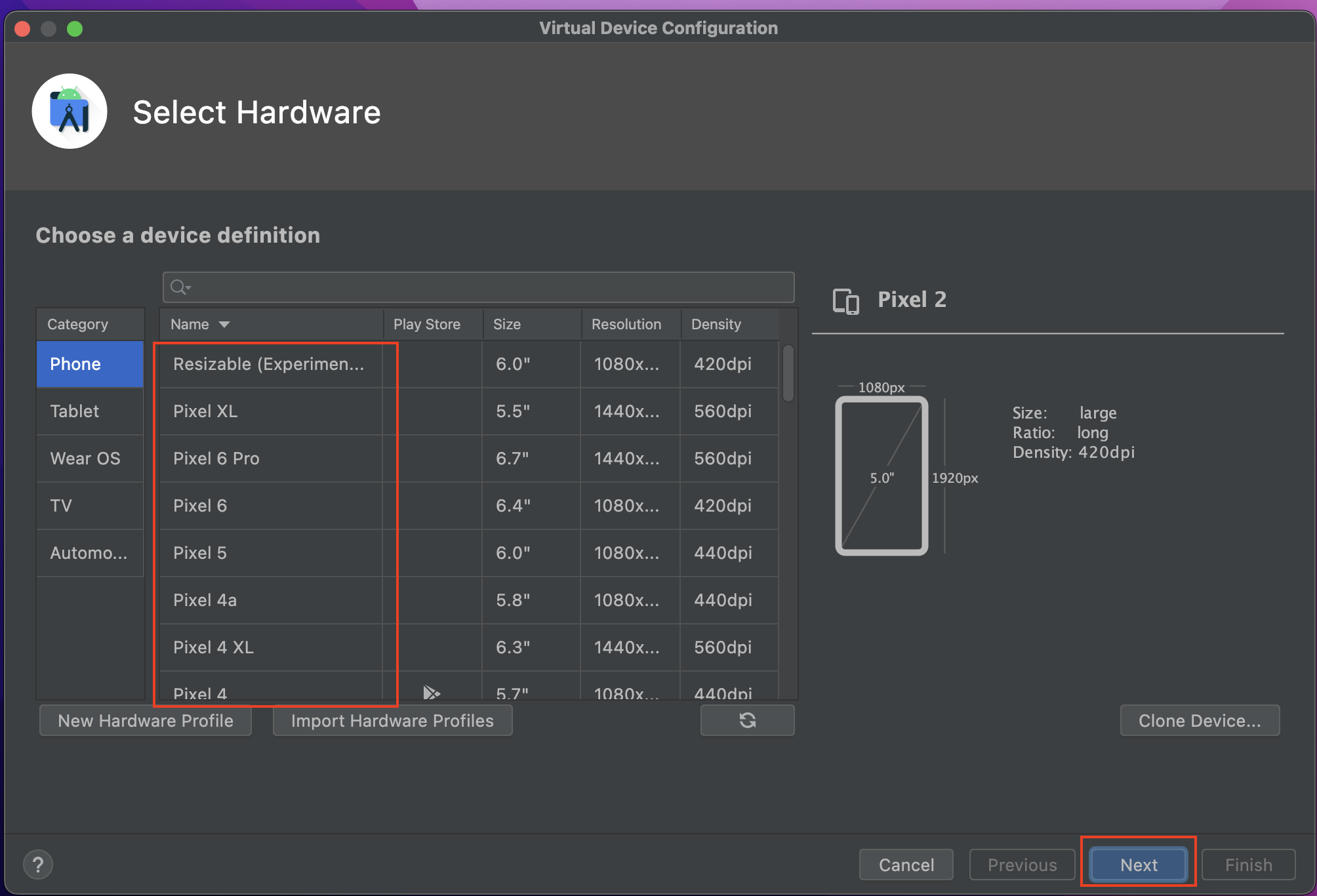Open search options dropdown in search field

(188, 288)
